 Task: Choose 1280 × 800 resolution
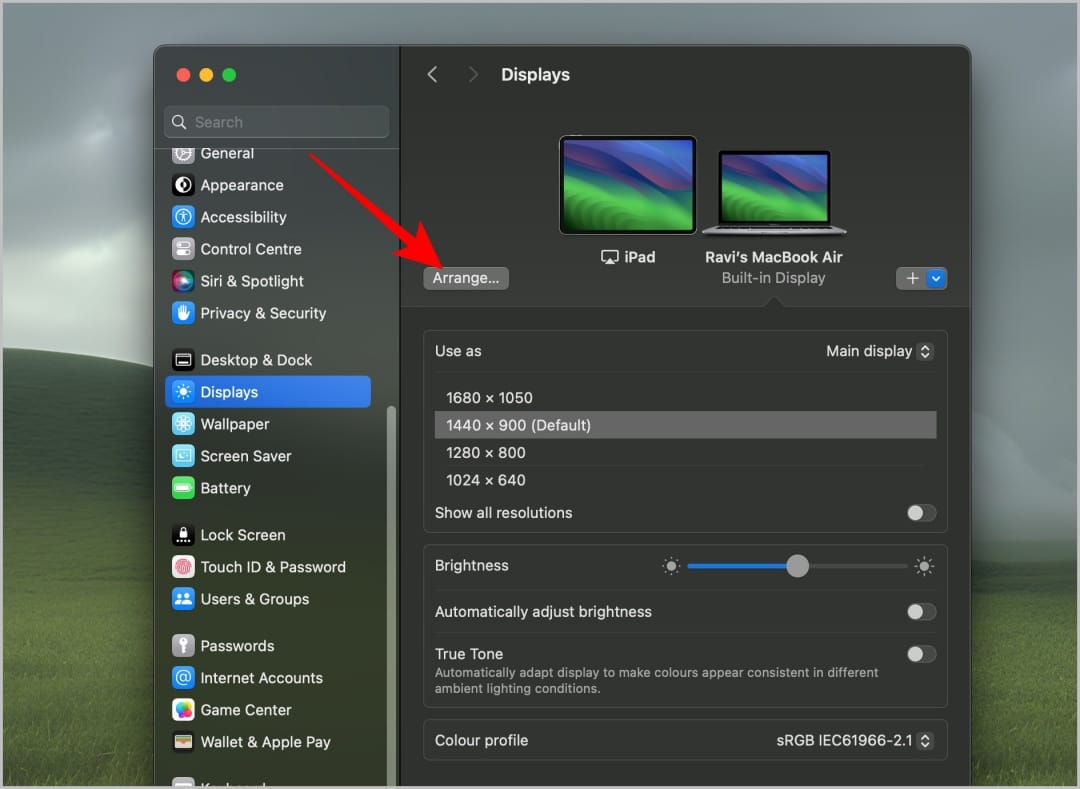tap(685, 452)
